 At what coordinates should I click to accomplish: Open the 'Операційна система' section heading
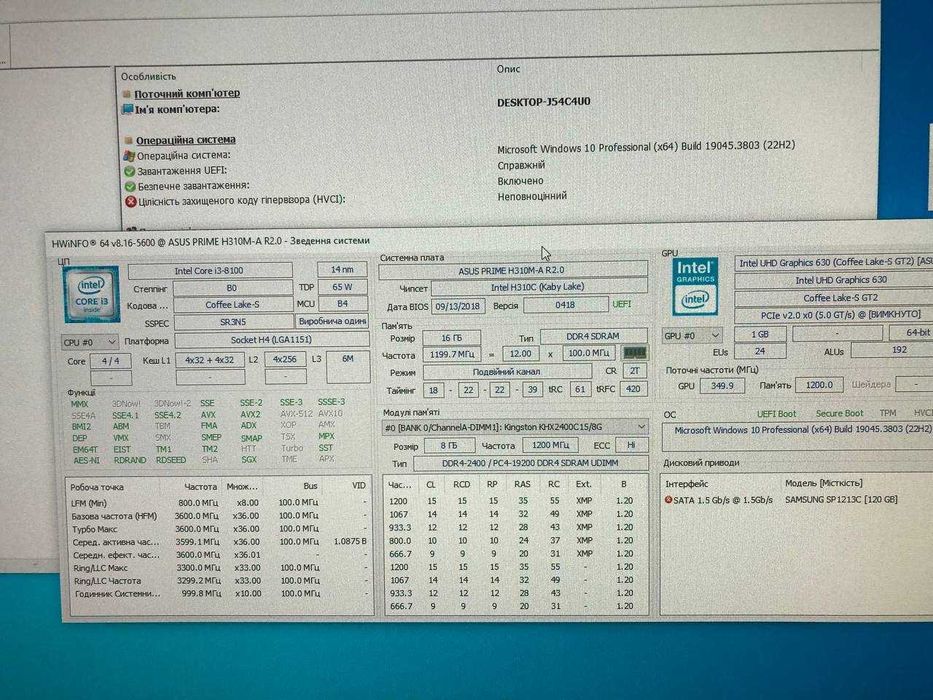(186, 140)
